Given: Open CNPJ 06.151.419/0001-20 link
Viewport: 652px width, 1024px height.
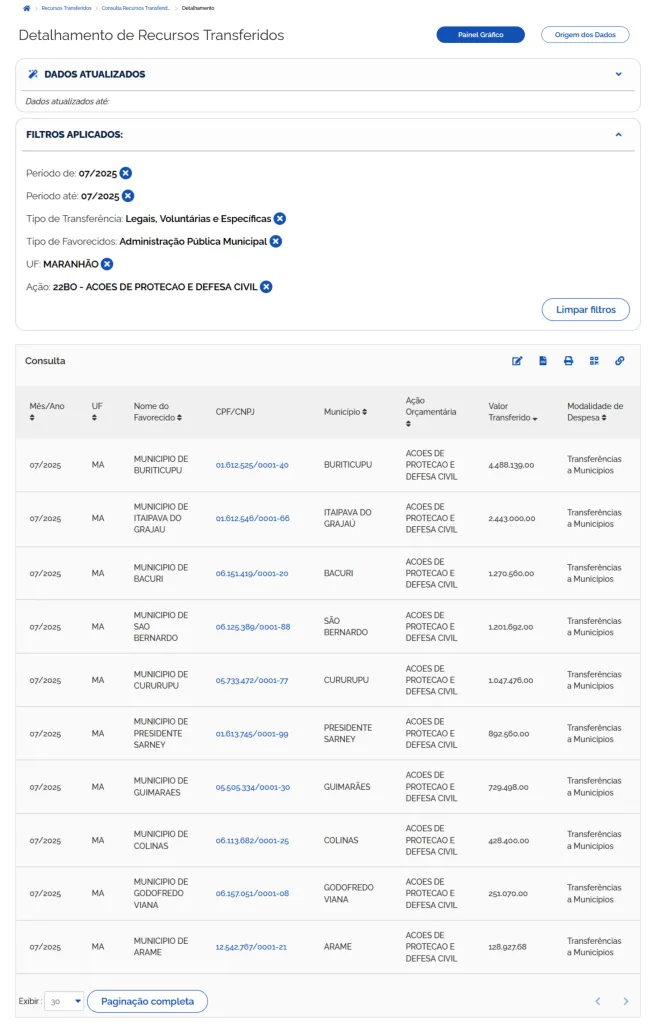Looking at the screenshot, I should coord(252,574).
